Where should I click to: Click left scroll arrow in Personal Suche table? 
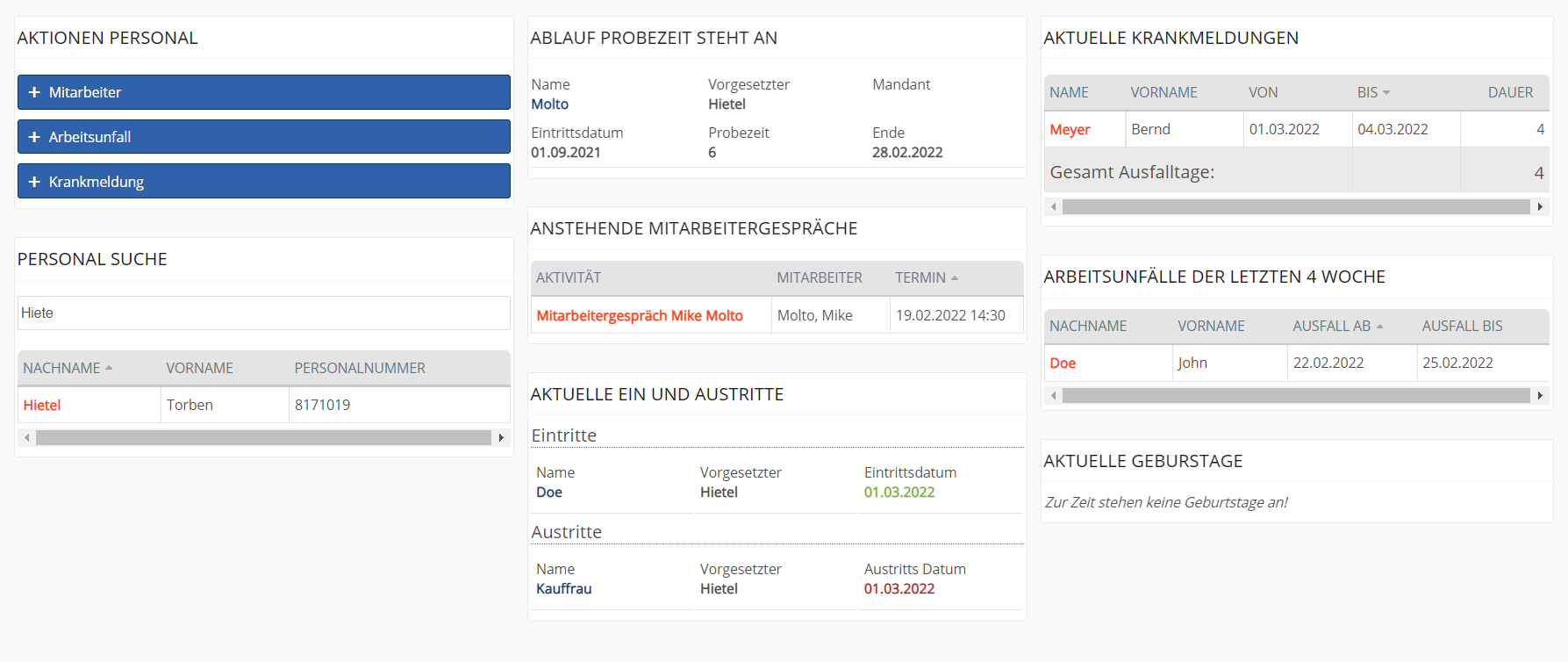pos(27,437)
